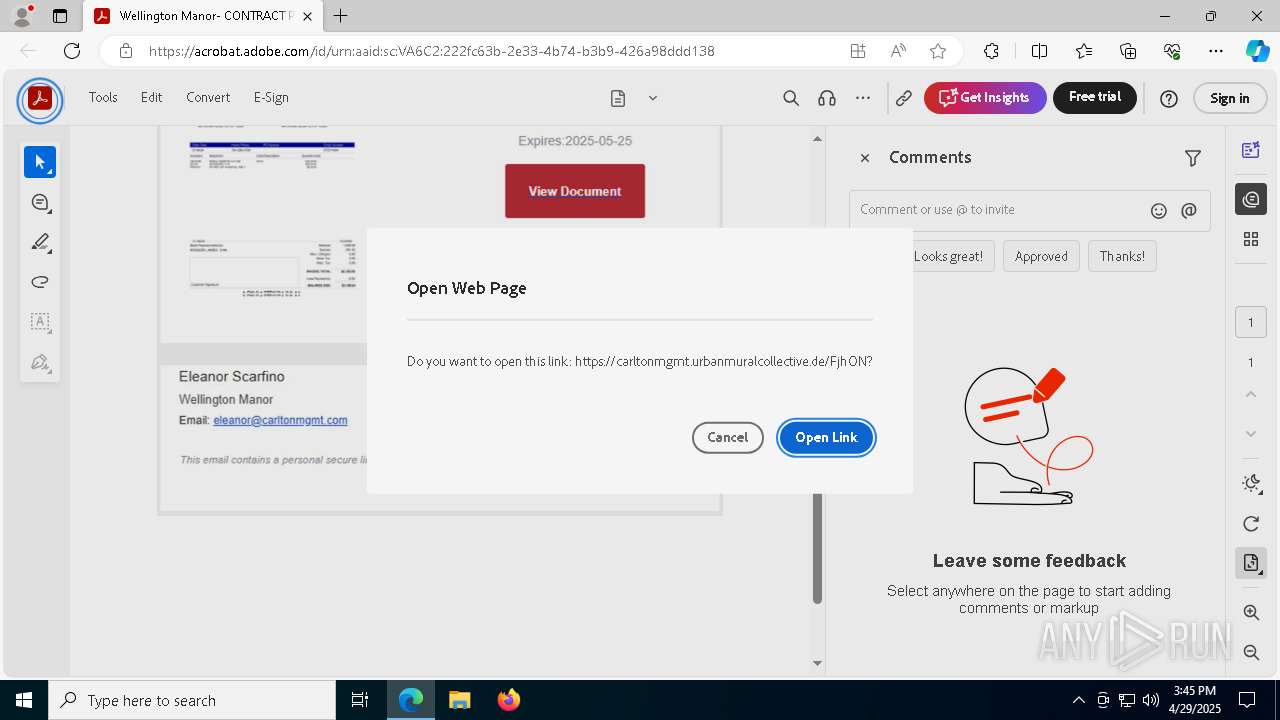Toggle the dark mode display icon
This screenshot has width=1280, height=720.
point(1251,484)
